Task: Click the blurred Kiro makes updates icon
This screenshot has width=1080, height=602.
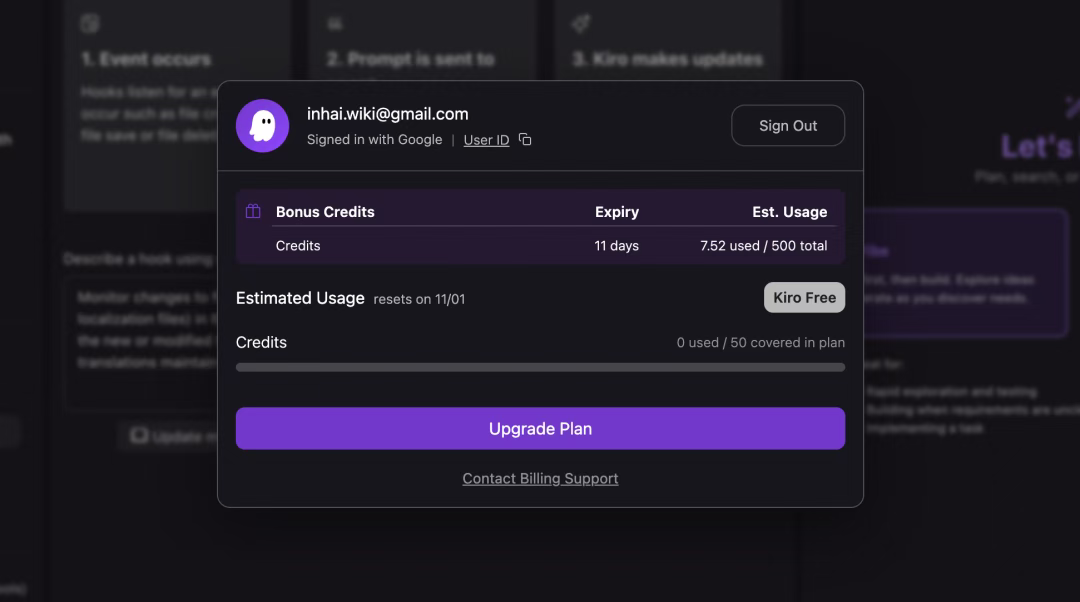Action: tap(581, 23)
